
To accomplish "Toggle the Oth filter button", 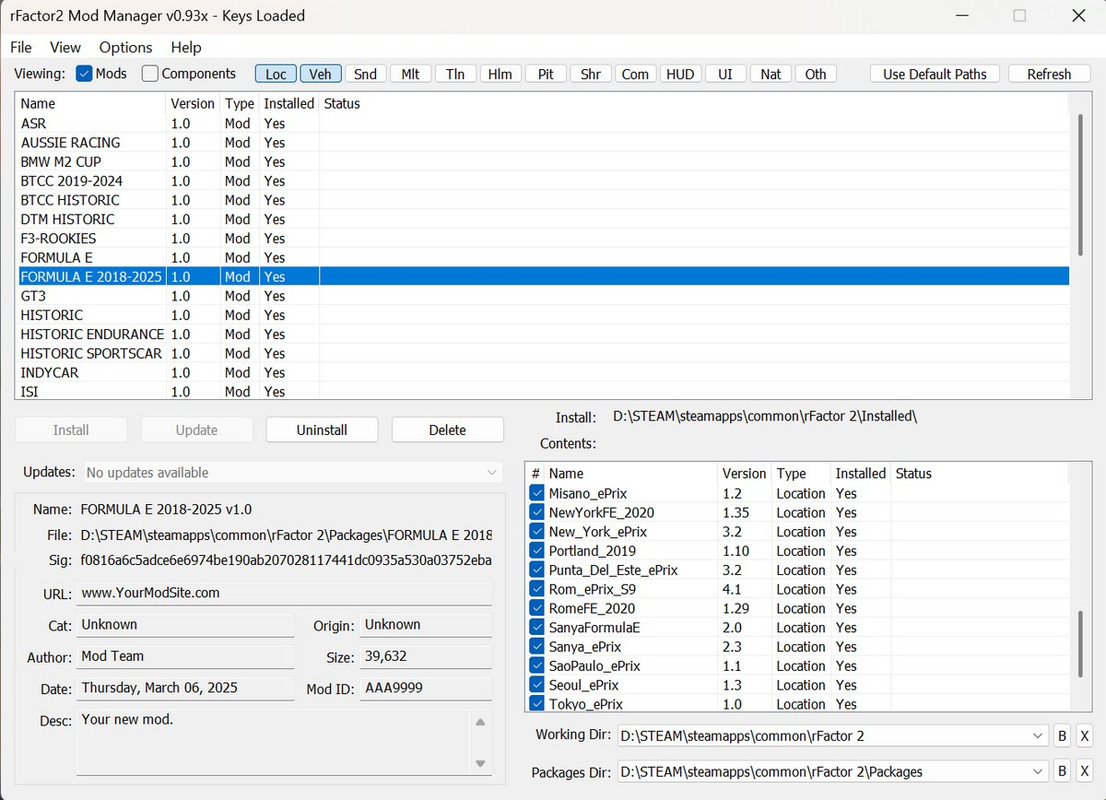I will pos(816,74).
